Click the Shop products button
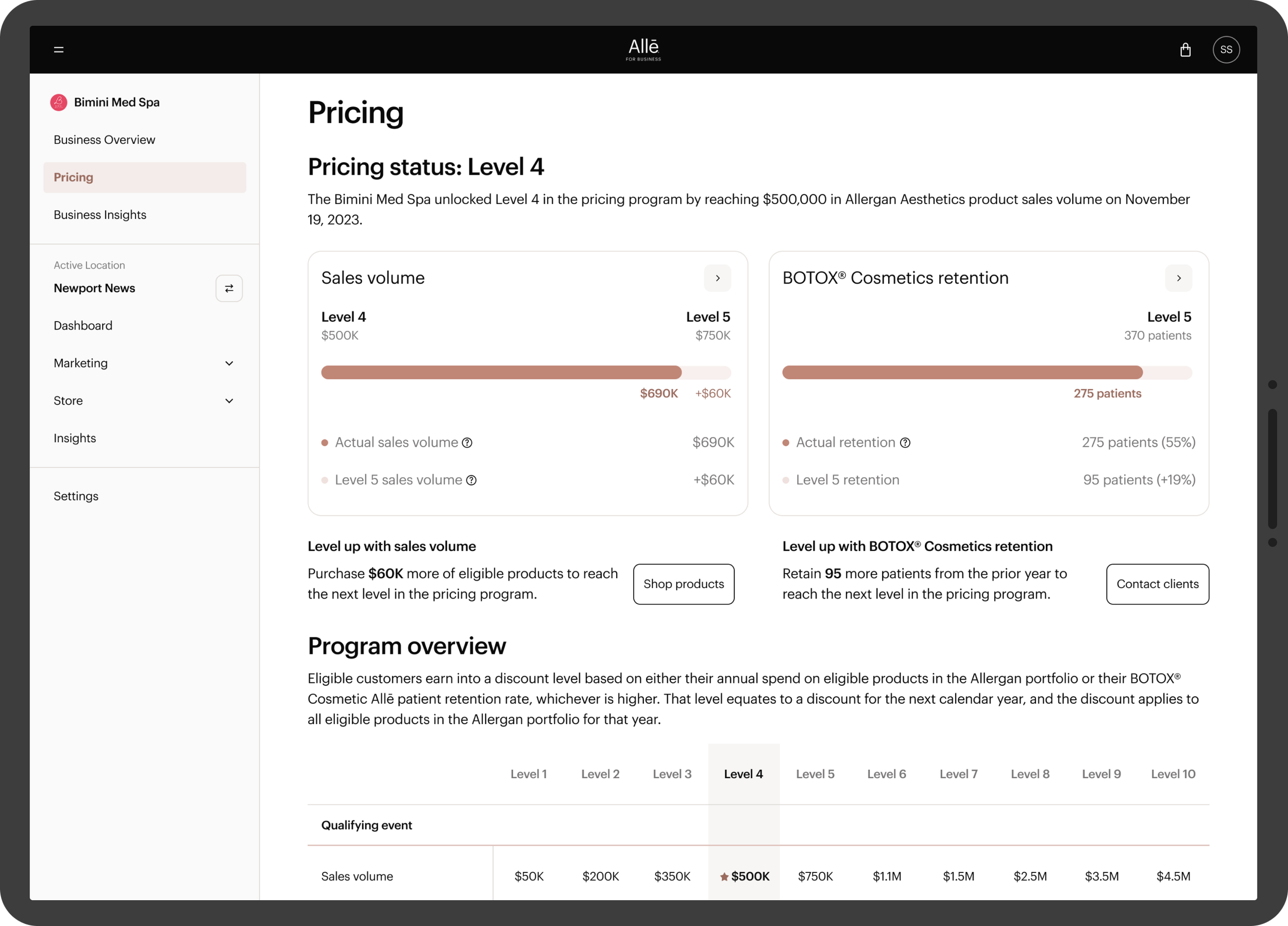Screen dimensions: 1288x926 [x=683, y=584]
